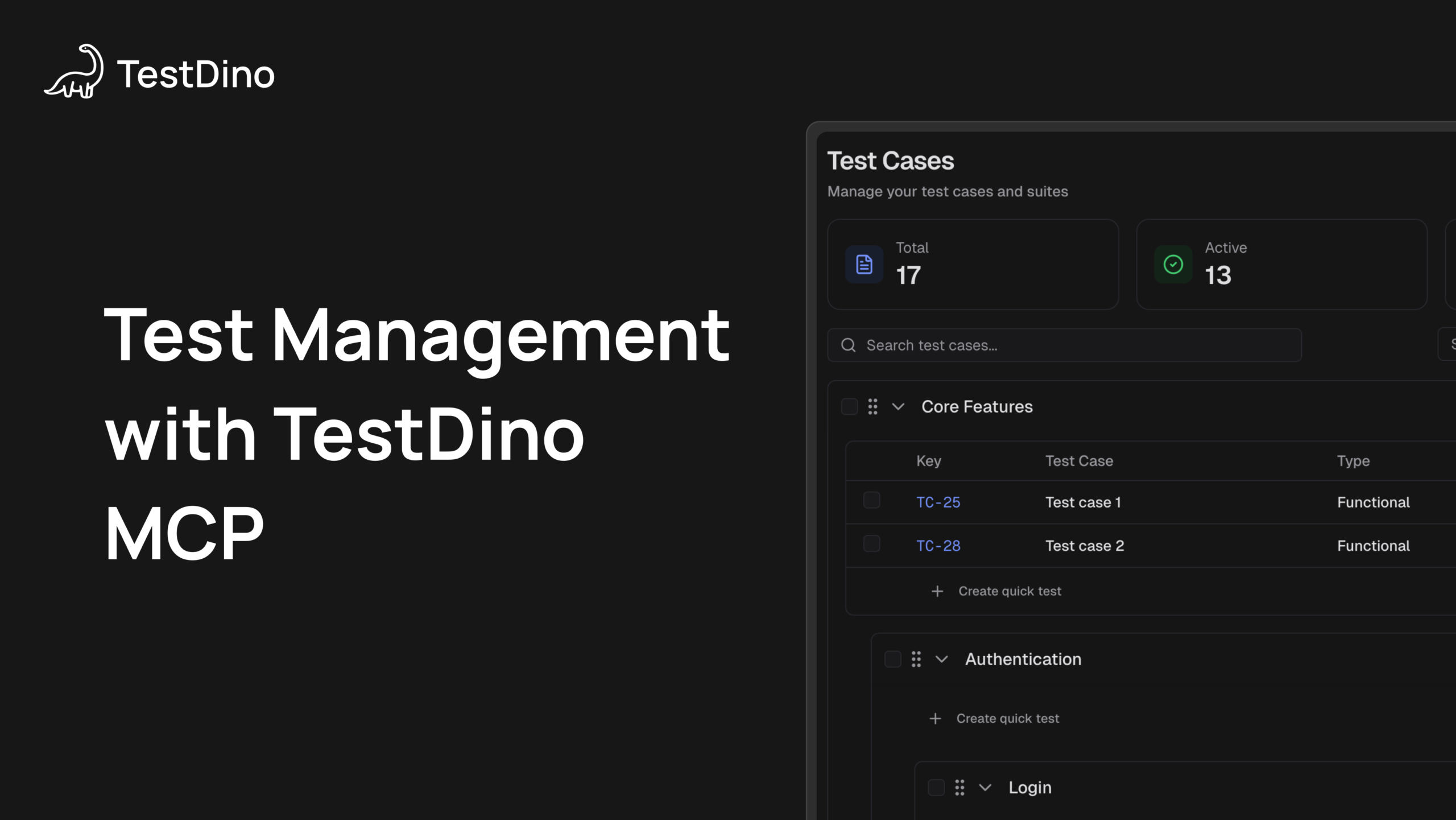The height and width of the screenshot is (820, 1456).
Task: Click the Active green checkmark icon
Action: (1173, 265)
